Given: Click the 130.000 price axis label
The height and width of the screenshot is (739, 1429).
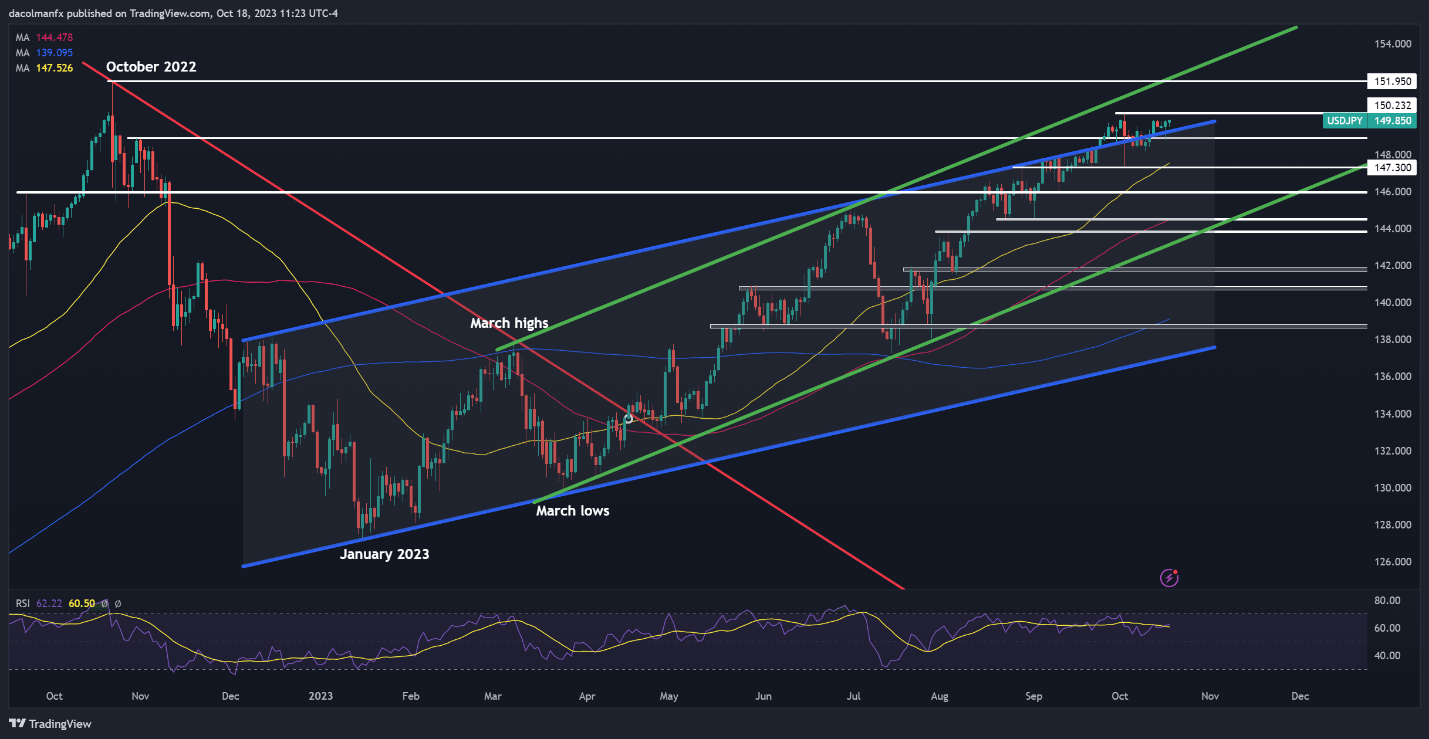Looking at the screenshot, I should click(1393, 488).
